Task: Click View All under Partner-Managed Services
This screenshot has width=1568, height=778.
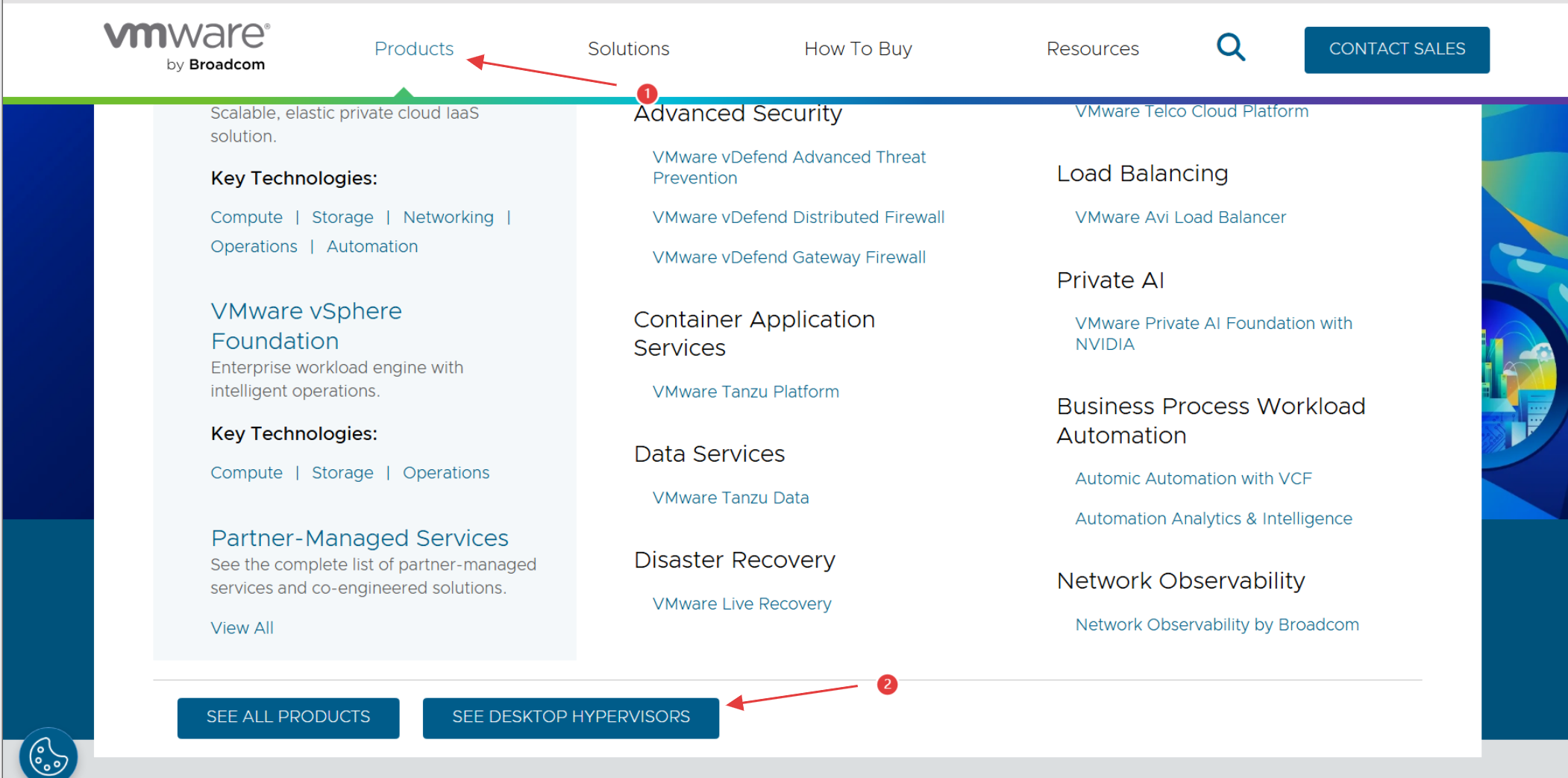Action: coord(241,627)
